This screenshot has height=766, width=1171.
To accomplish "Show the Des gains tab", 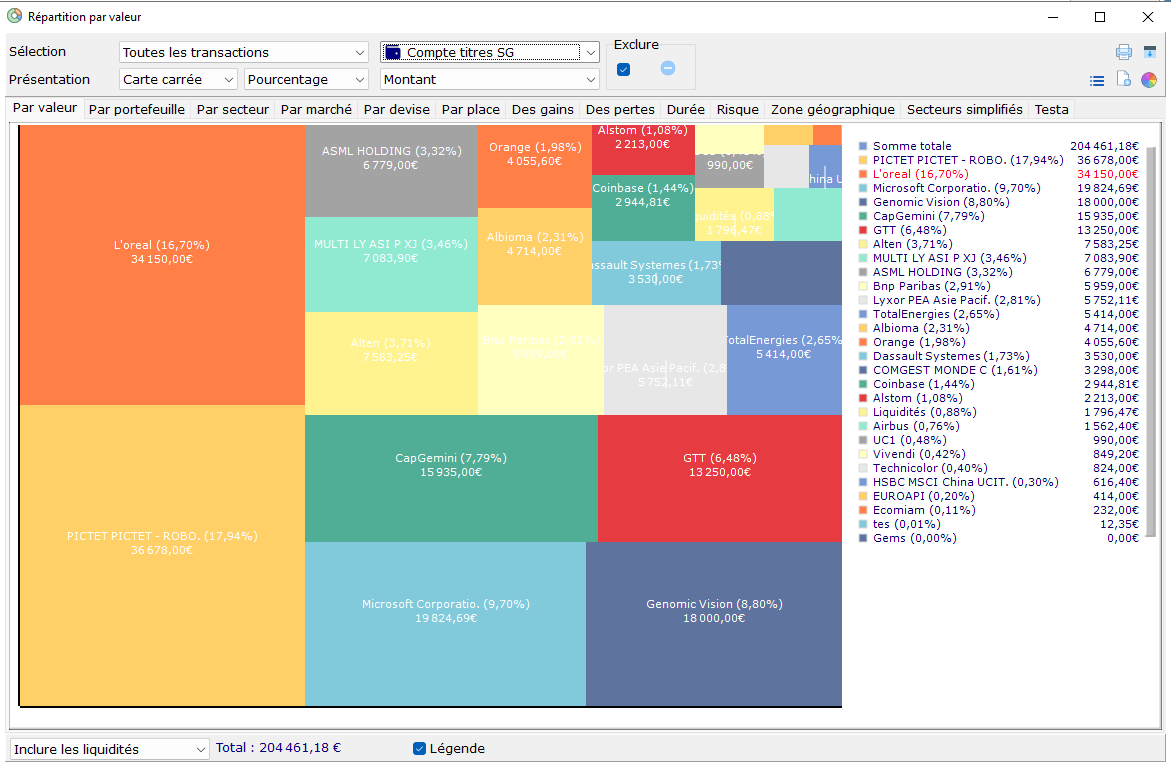I will pos(543,109).
